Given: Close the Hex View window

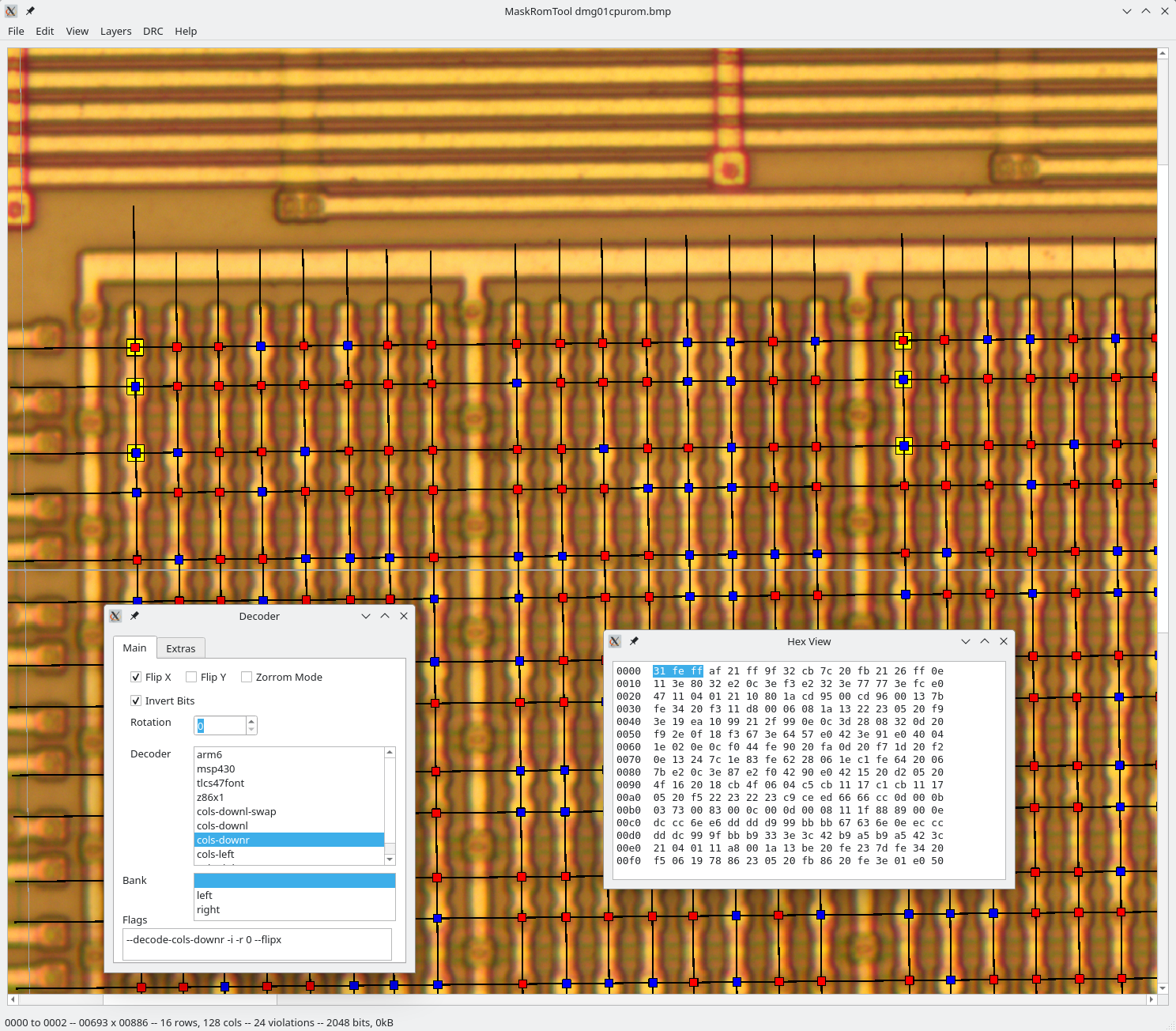Looking at the screenshot, I should 1004,641.
